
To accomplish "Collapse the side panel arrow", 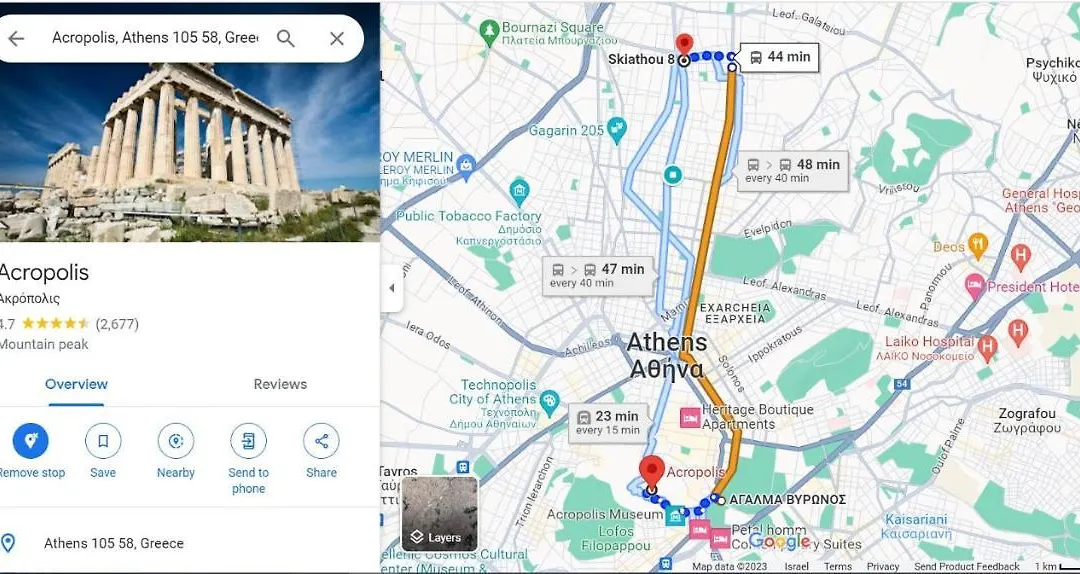I will [391, 288].
